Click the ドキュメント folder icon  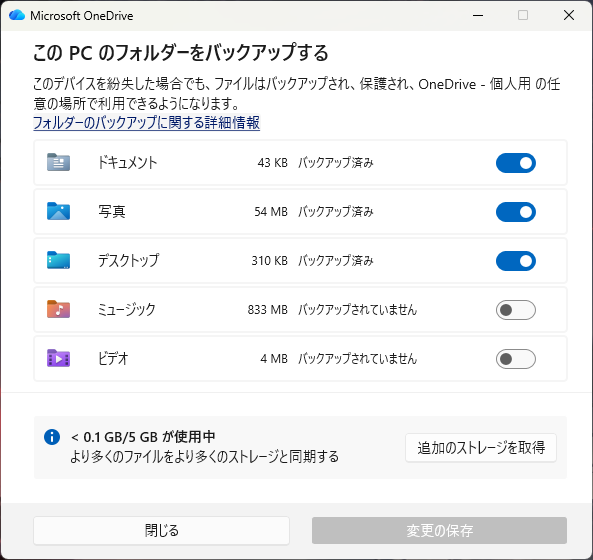[58, 162]
